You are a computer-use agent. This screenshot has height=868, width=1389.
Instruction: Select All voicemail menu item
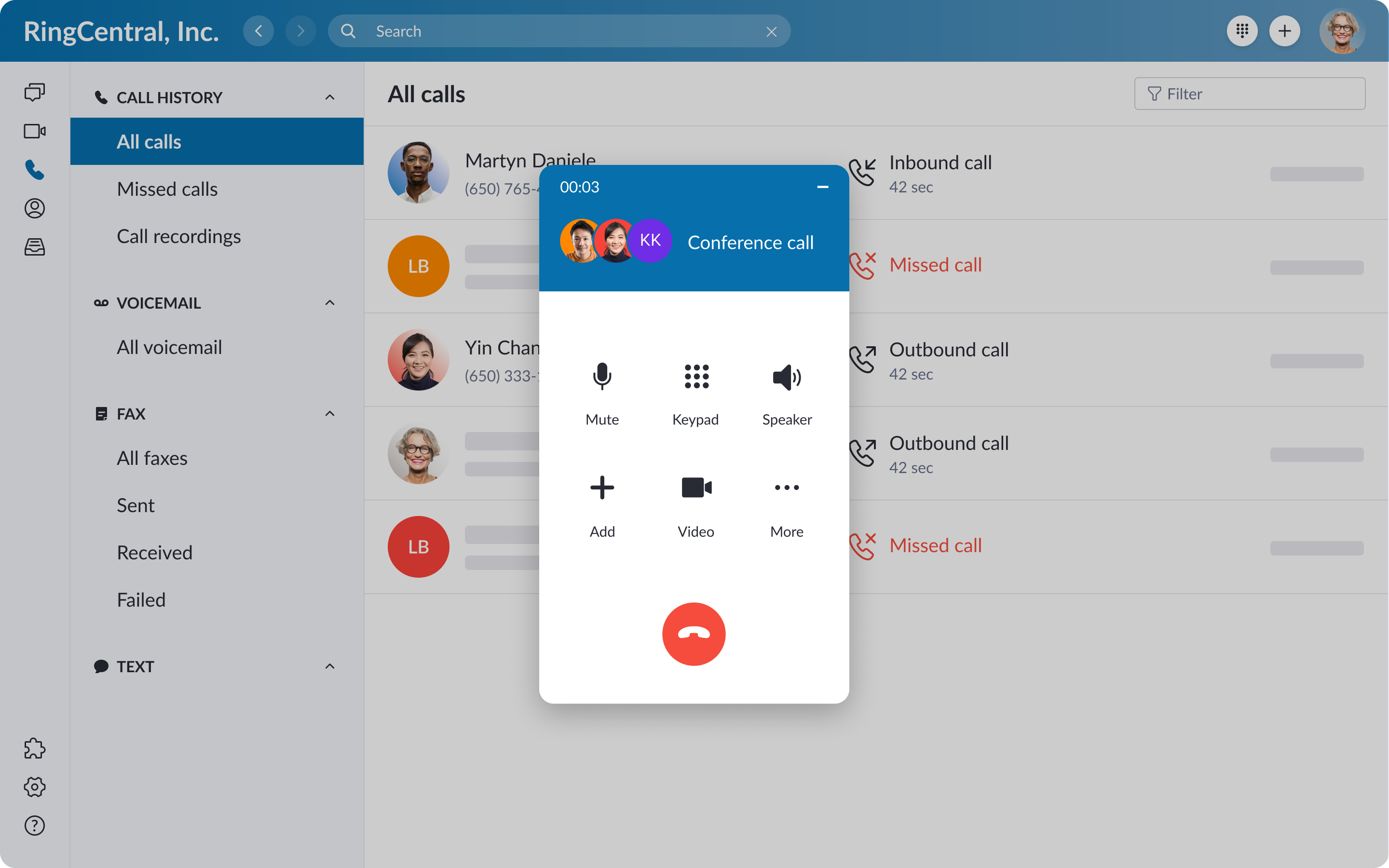170,346
